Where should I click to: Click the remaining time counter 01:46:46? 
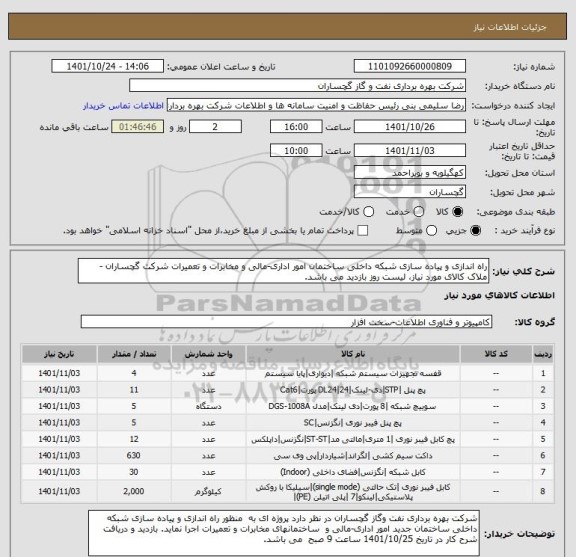pyautogui.click(x=138, y=127)
